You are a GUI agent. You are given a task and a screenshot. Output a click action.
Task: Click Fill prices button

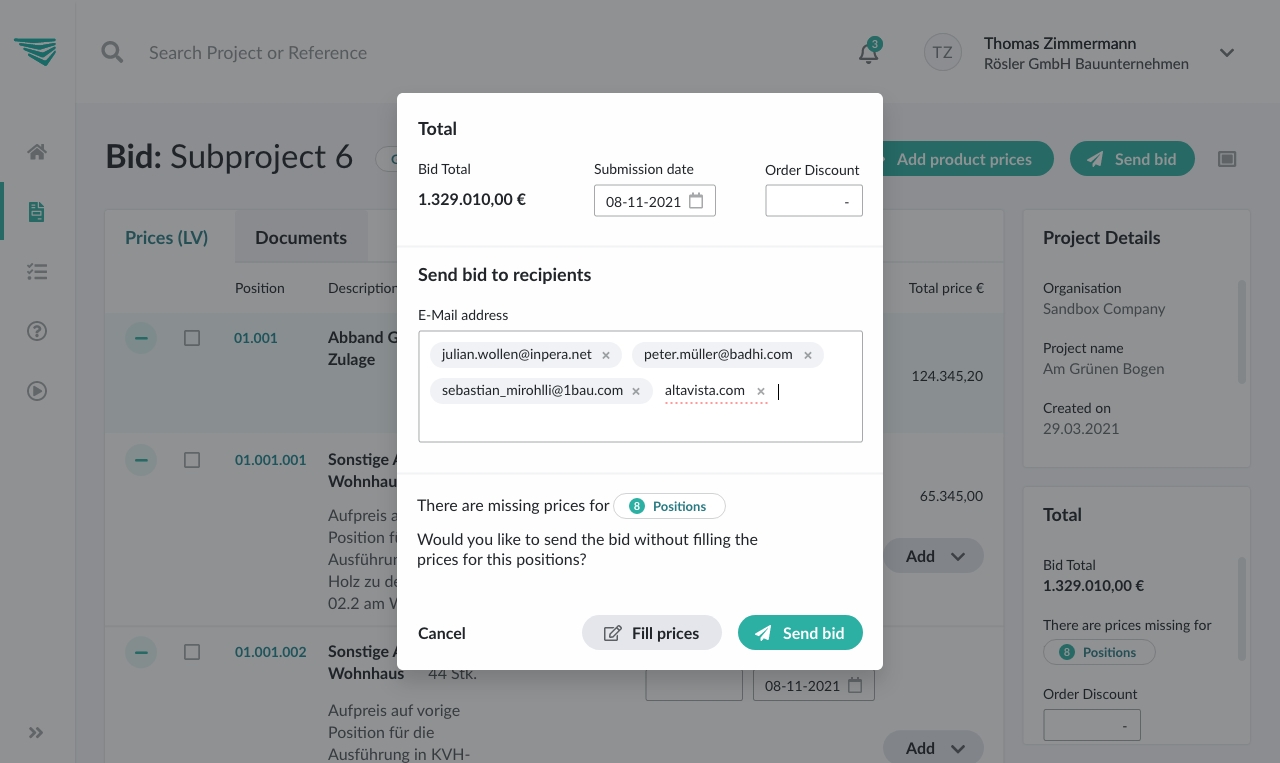tap(652, 633)
